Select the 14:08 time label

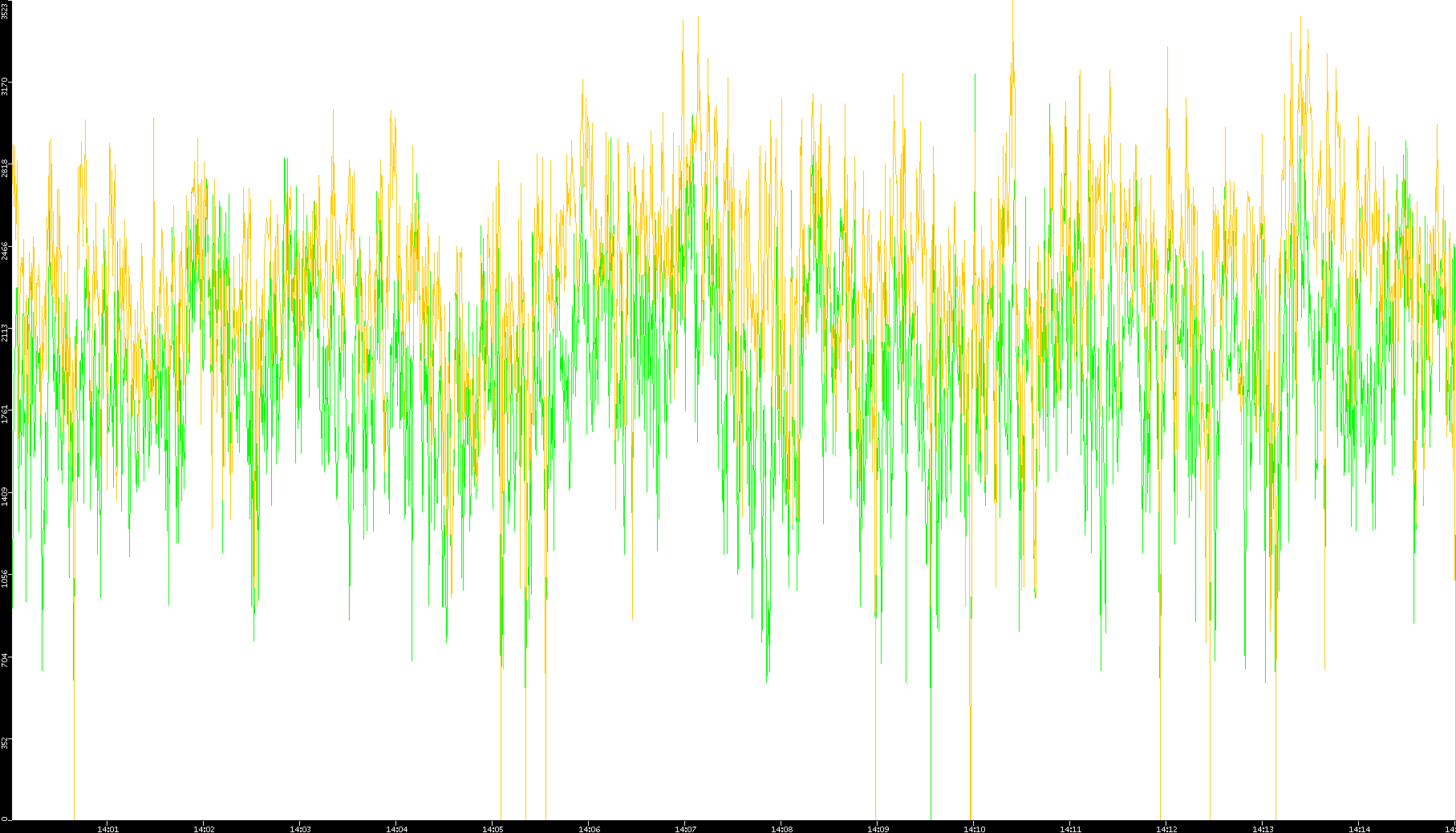tap(781, 829)
